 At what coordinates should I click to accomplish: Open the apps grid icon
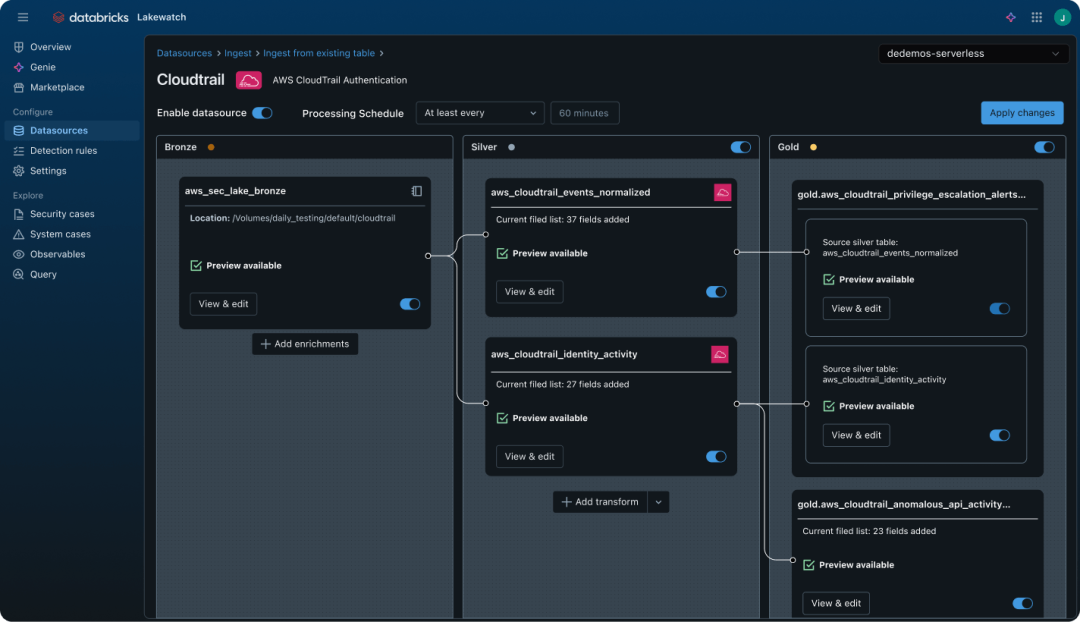pyautogui.click(x=1037, y=17)
